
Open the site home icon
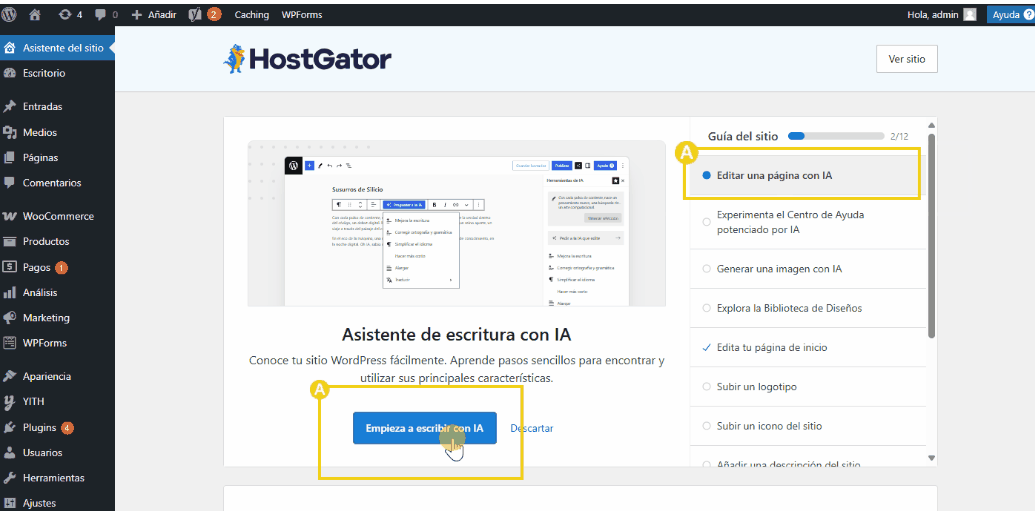point(36,14)
